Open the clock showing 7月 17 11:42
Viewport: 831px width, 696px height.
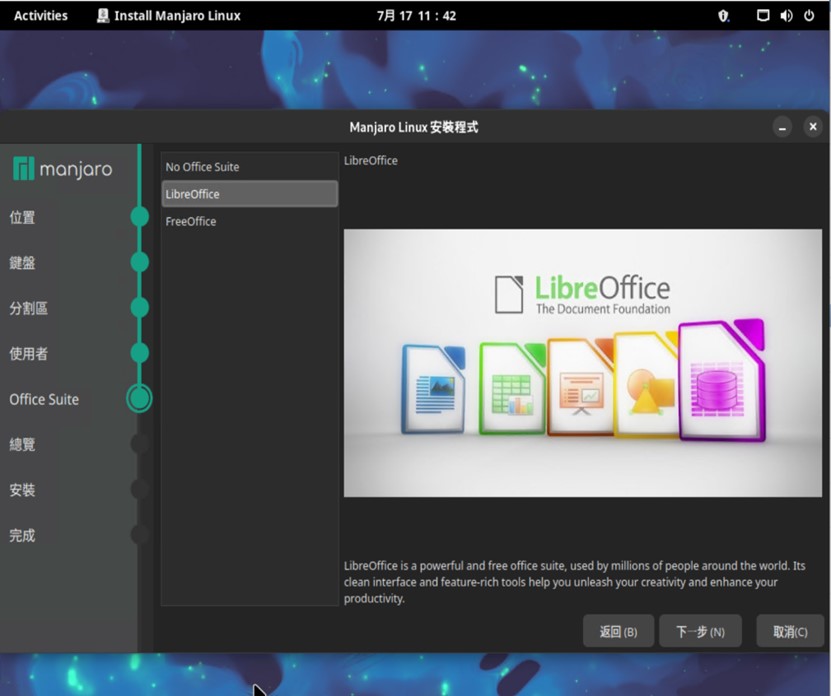pos(416,16)
